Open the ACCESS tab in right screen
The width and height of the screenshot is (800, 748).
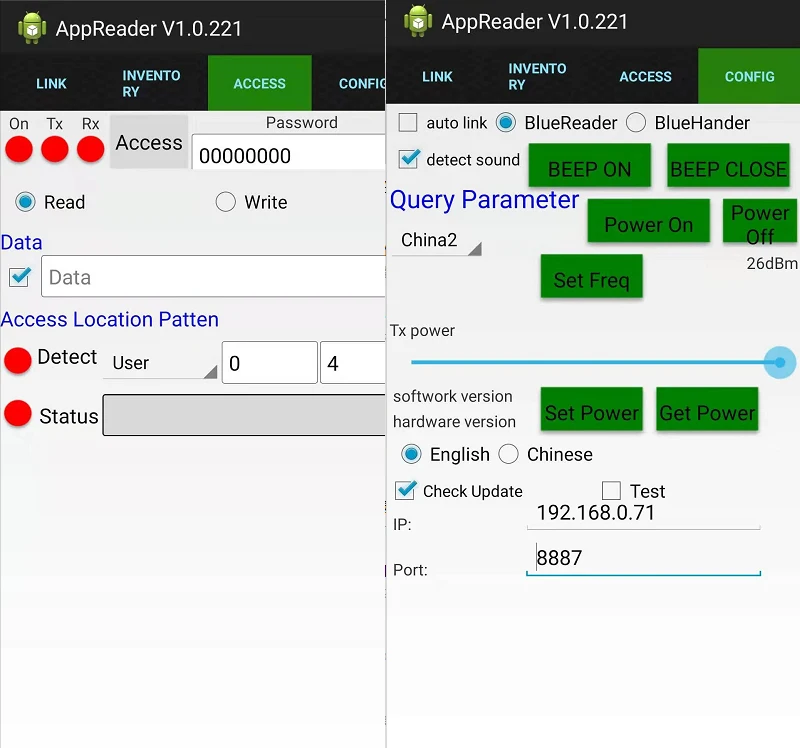(645, 77)
